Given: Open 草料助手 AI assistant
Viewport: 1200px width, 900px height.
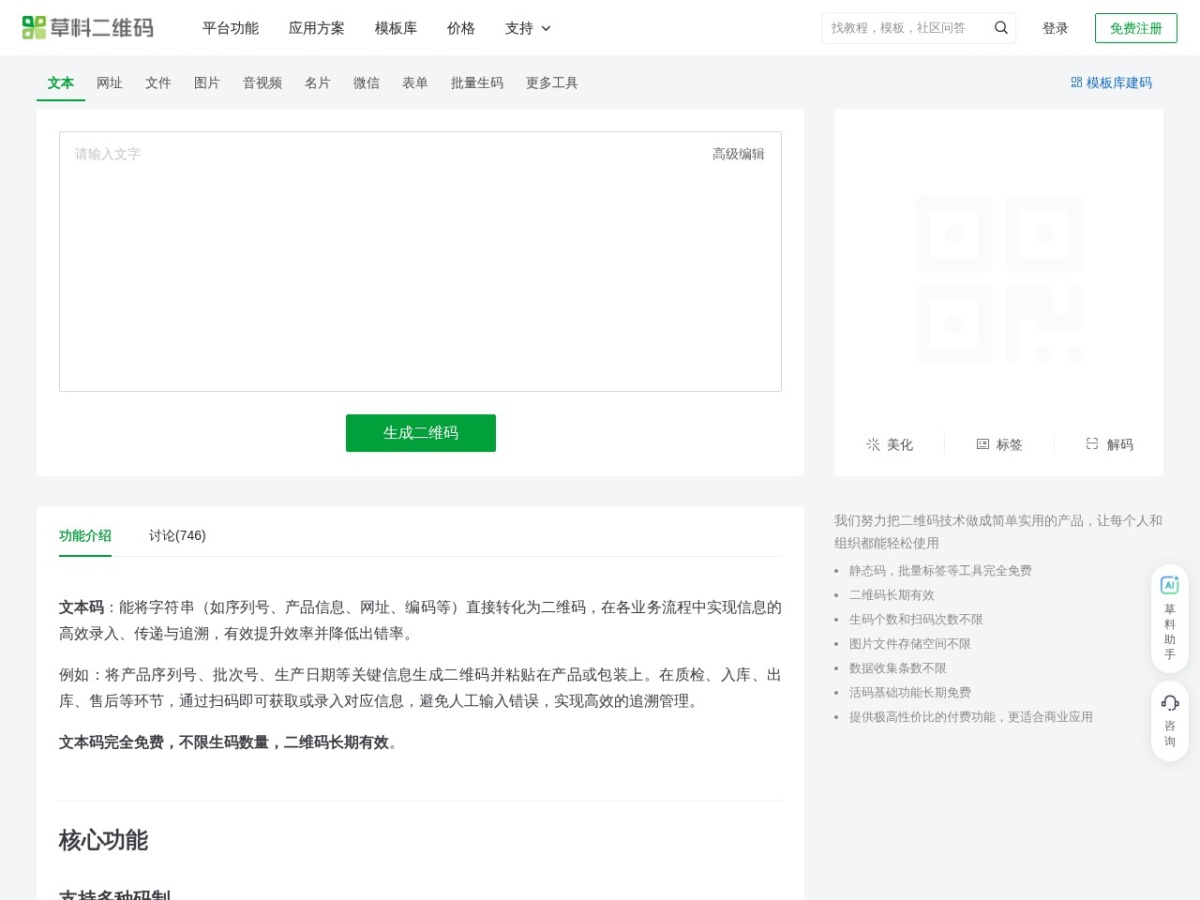Looking at the screenshot, I should (1170, 617).
